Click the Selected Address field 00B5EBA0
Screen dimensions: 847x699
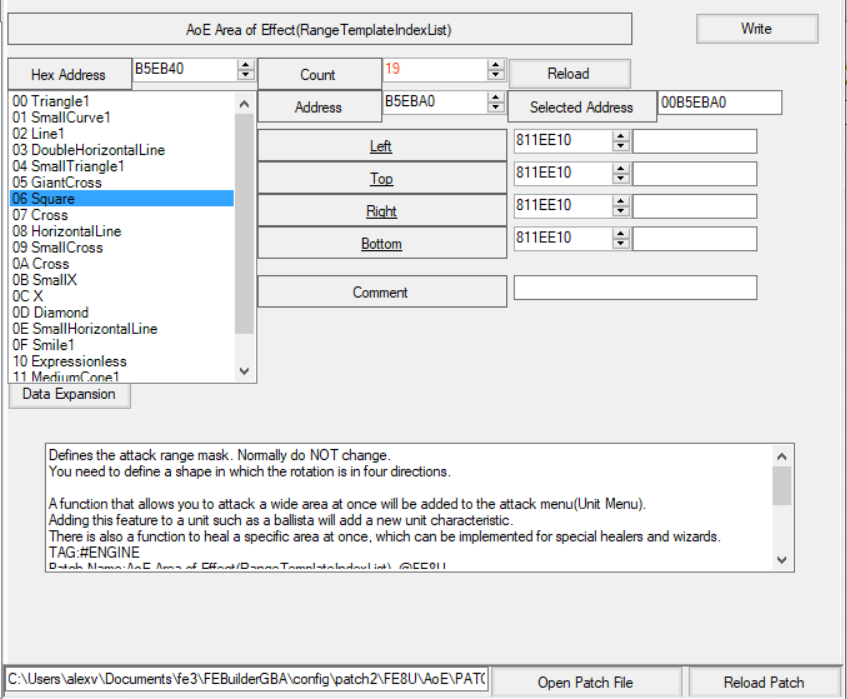point(720,103)
